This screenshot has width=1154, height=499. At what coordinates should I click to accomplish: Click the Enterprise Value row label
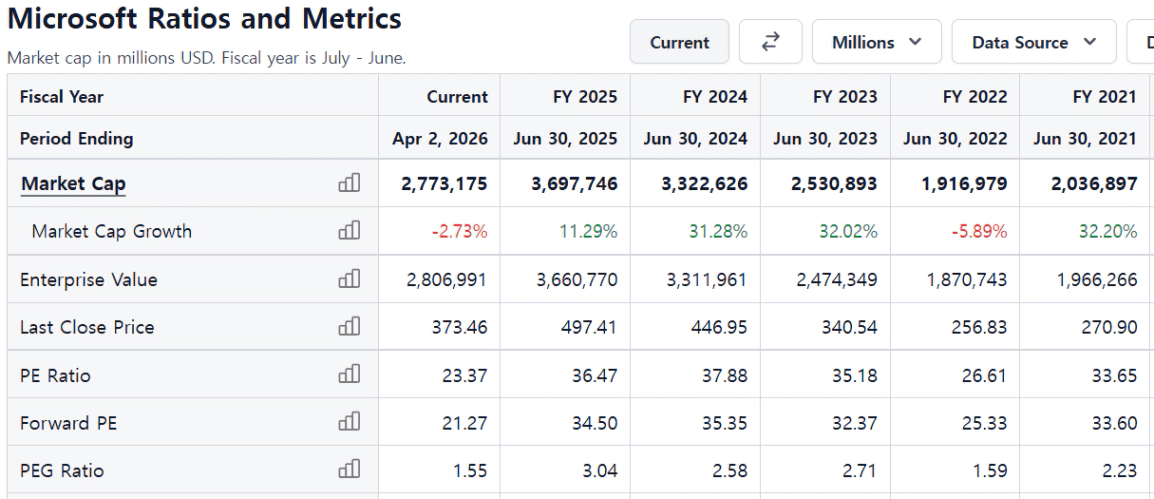[x=89, y=280]
